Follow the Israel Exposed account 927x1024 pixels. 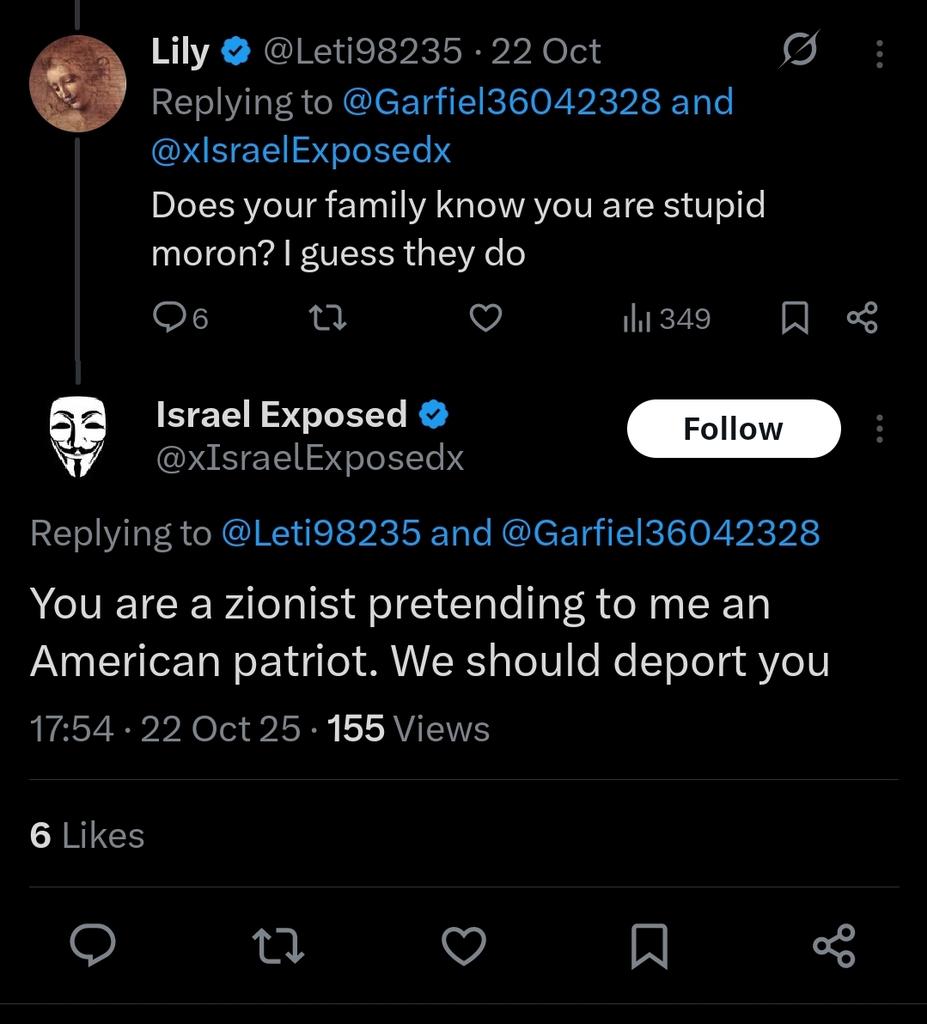[733, 429]
